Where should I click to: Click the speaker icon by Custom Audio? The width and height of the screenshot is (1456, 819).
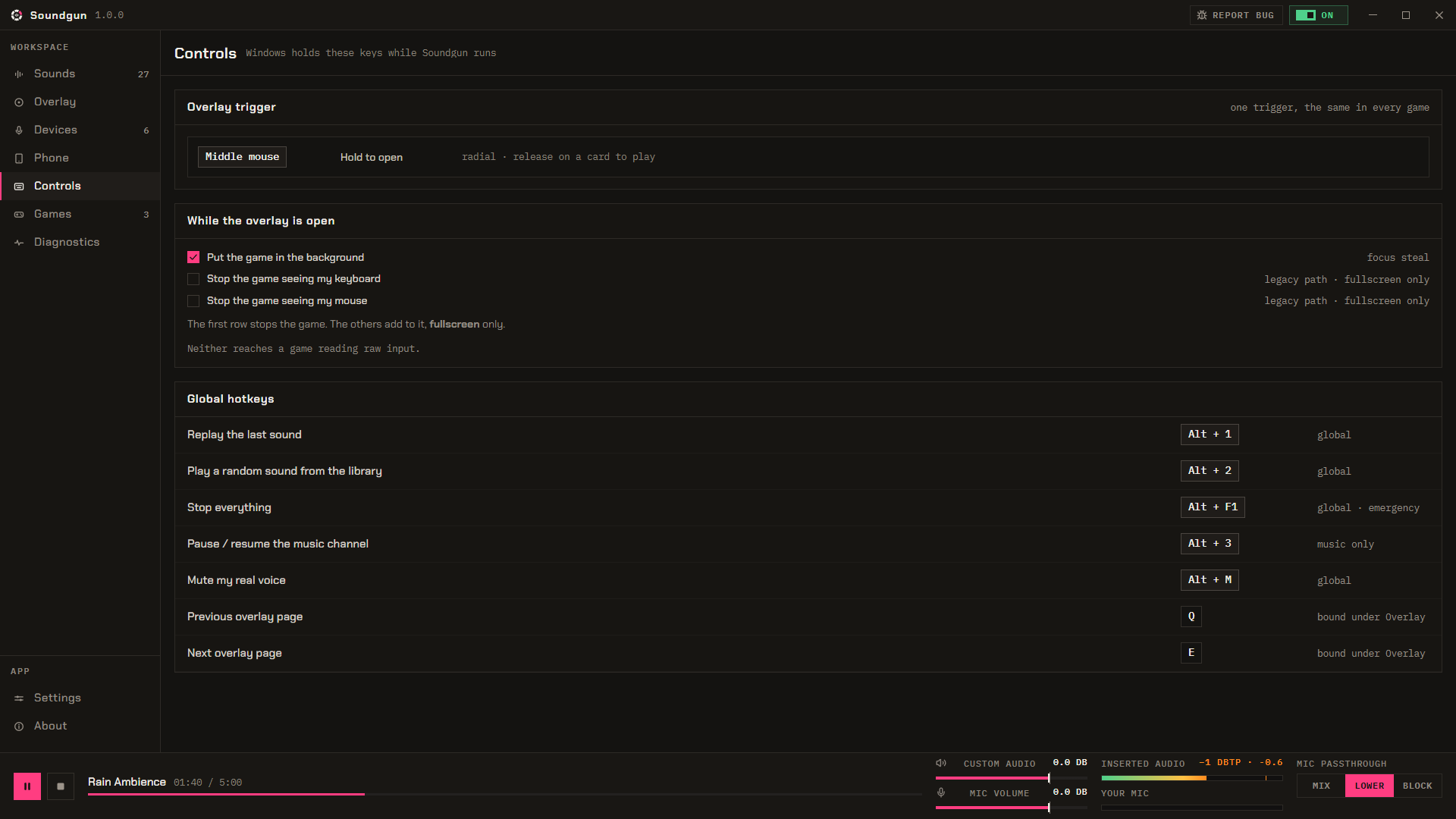coord(941,763)
